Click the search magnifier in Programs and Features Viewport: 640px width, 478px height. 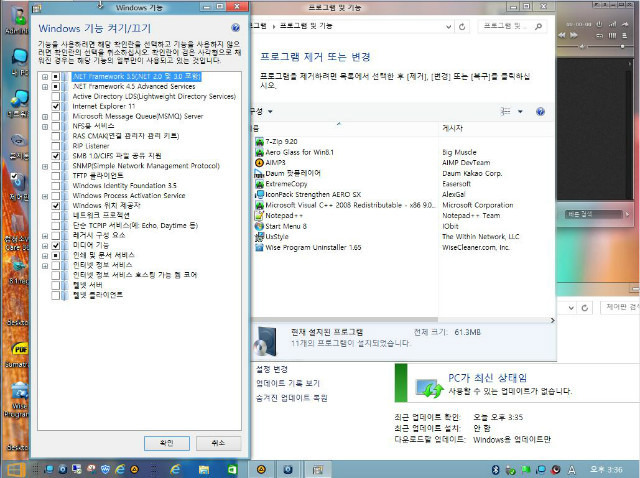538,26
